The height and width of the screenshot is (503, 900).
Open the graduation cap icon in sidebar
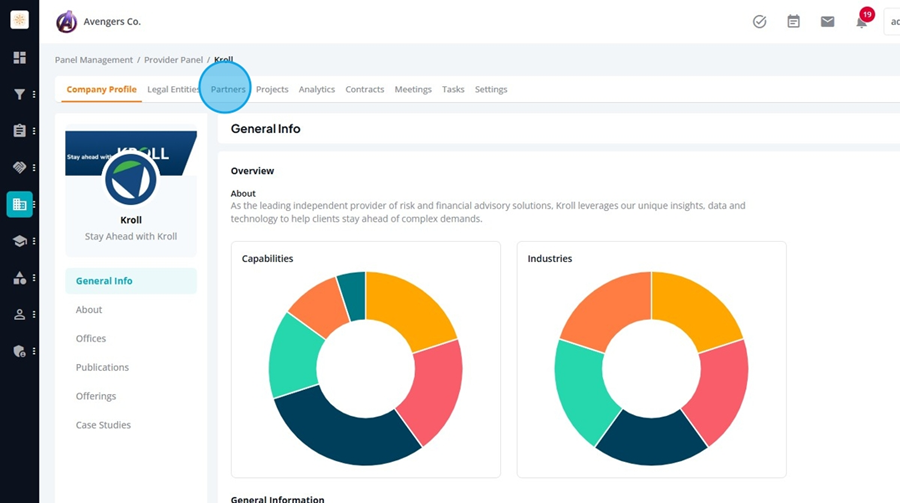pyautogui.click(x=20, y=241)
